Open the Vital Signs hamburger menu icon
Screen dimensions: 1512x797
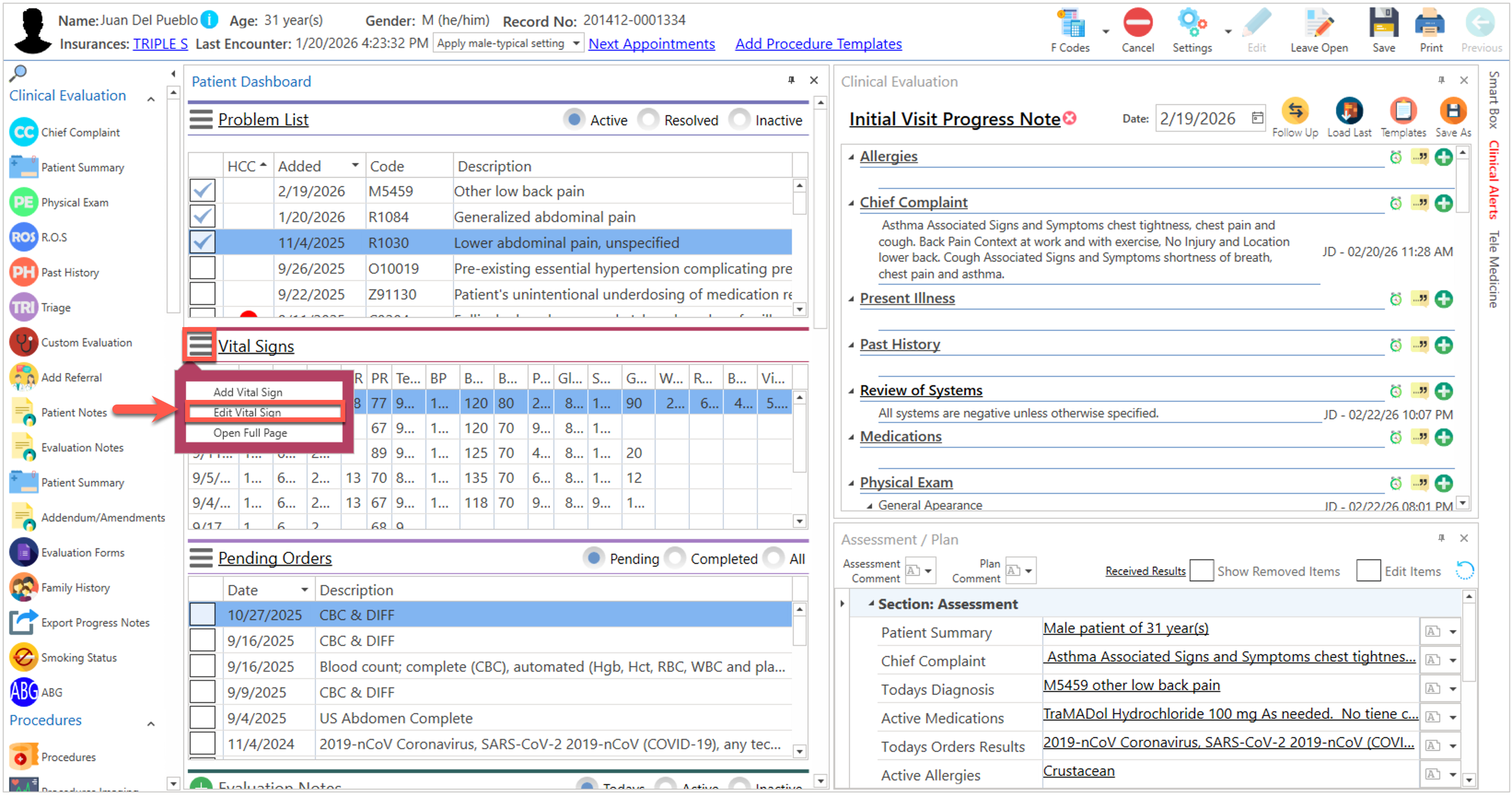tap(199, 346)
